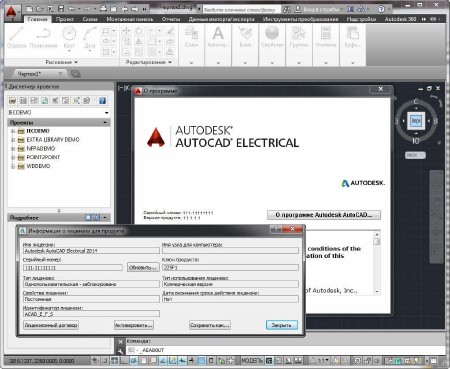Click the Закрыть button in license dialog
This screenshot has width=450, height=369.
282,325
